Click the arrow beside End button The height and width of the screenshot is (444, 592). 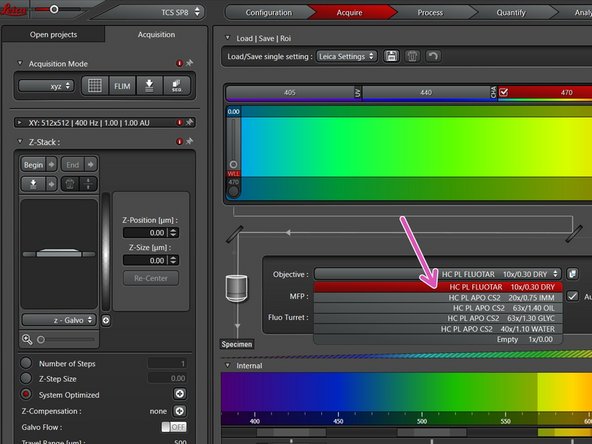(x=91, y=165)
